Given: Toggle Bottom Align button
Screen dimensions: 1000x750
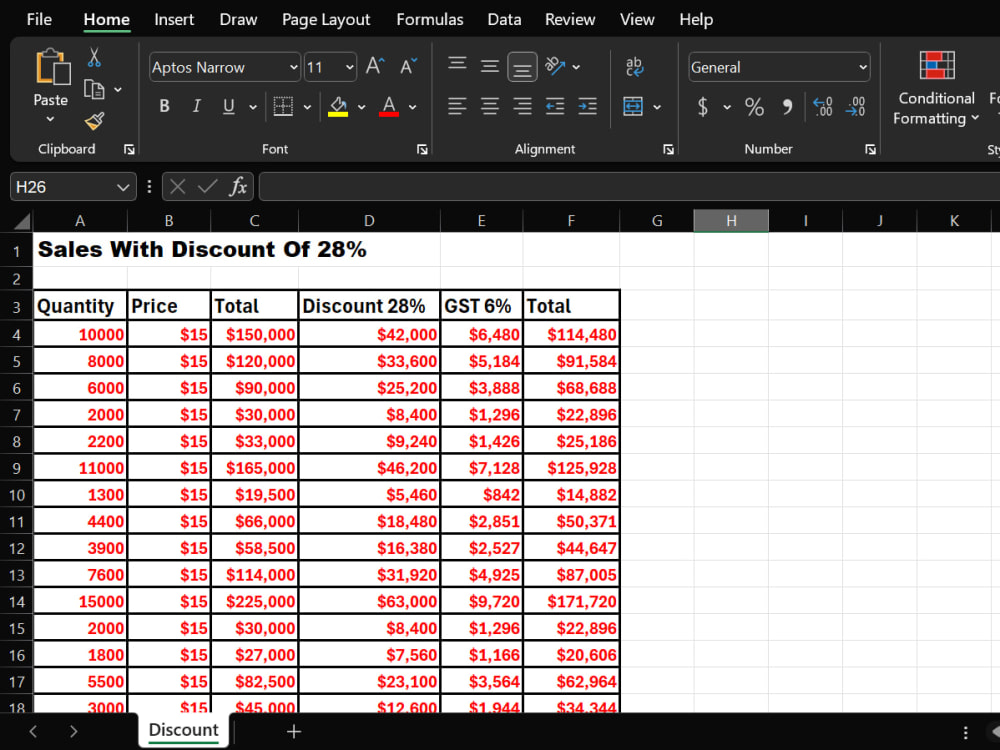Looking at the screenshot, I should coord(522,66).
